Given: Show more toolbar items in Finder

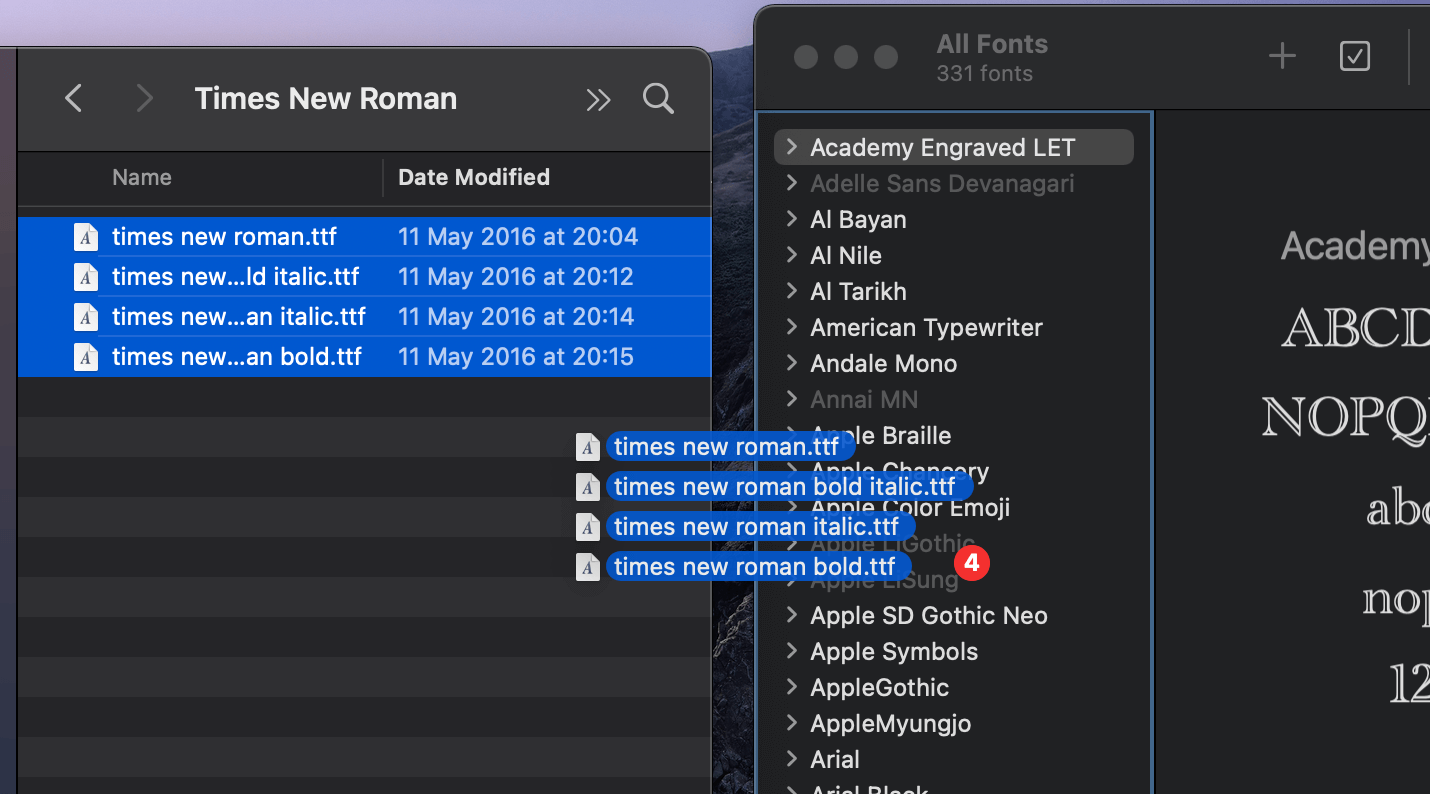Looking at the screenshot, I should coord(598,99).
